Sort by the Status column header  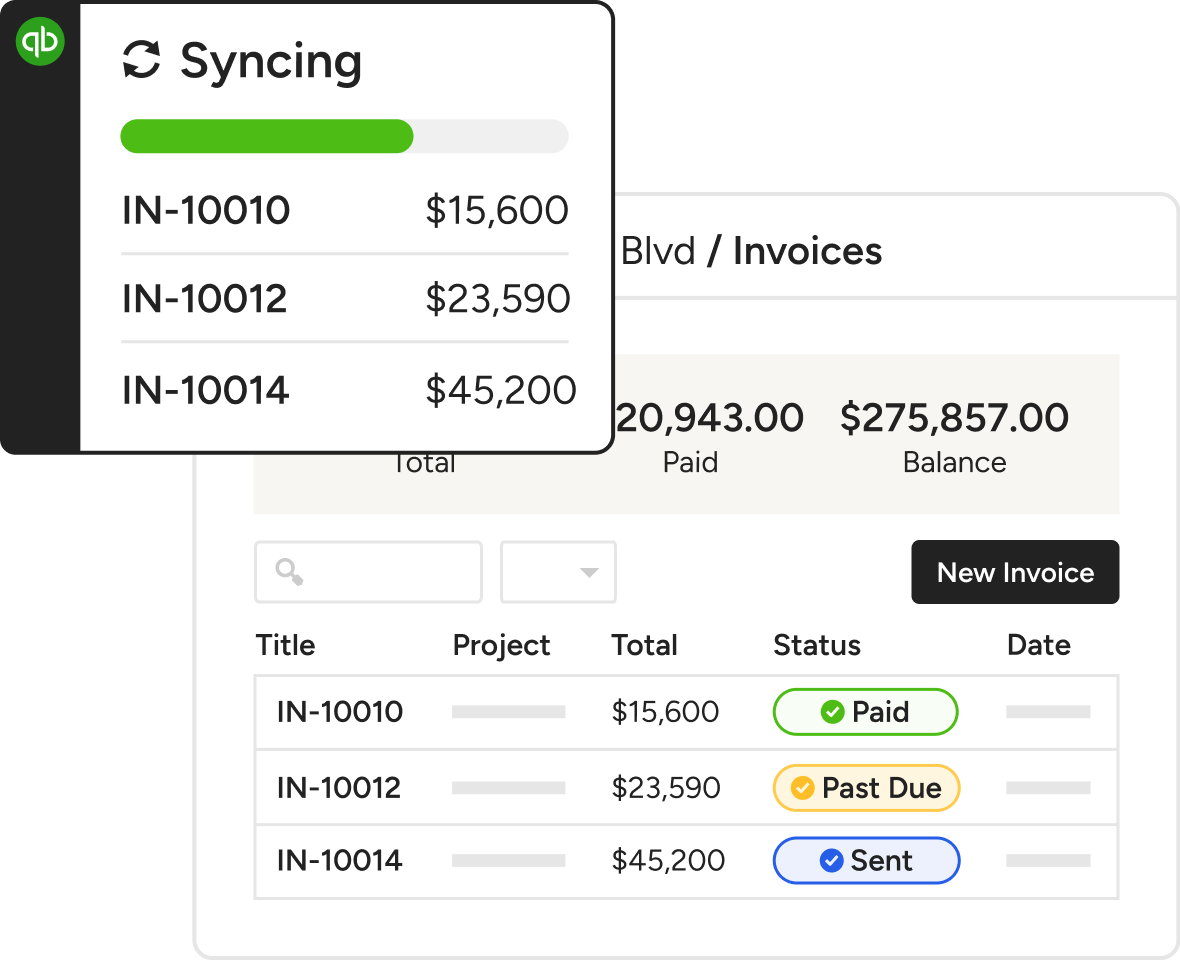[x=816, y=646]
